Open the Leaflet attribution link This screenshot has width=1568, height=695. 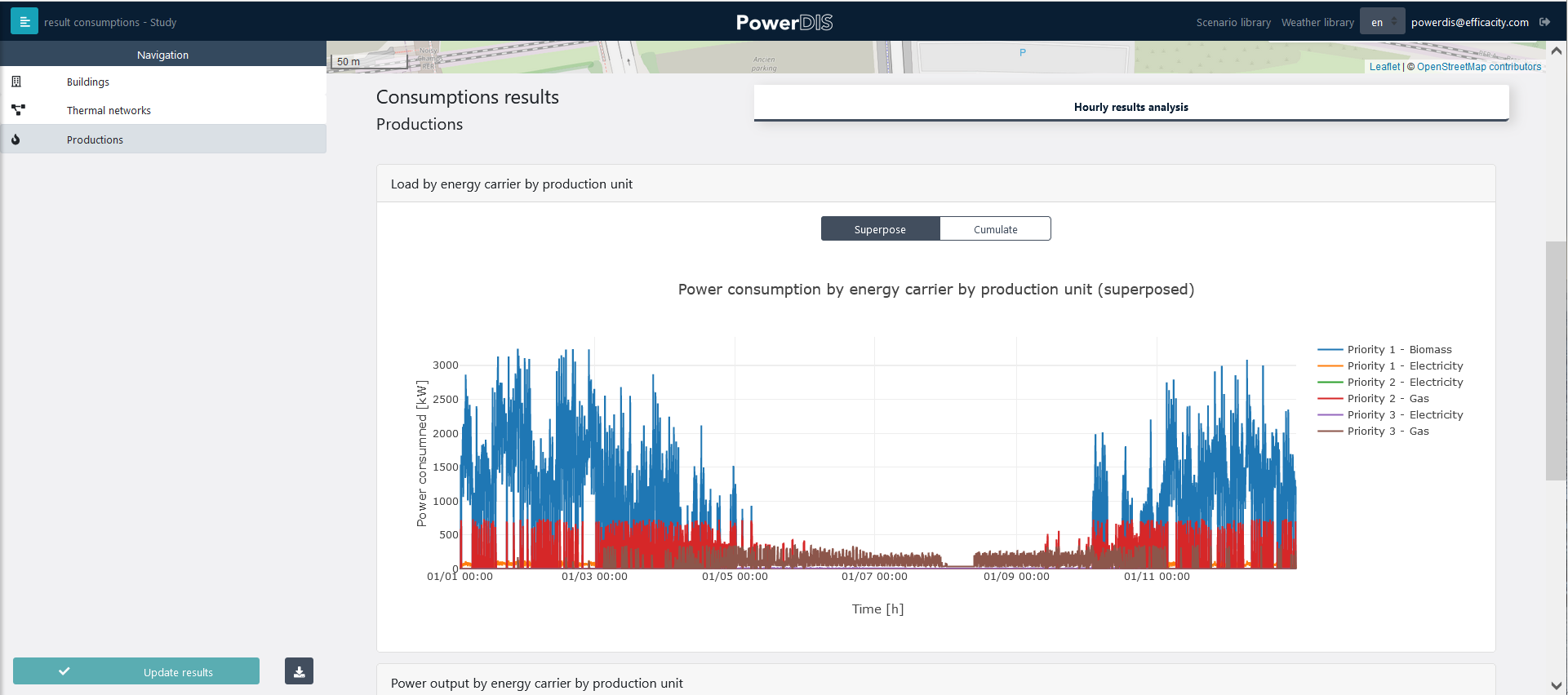(x=1384, y=67)
